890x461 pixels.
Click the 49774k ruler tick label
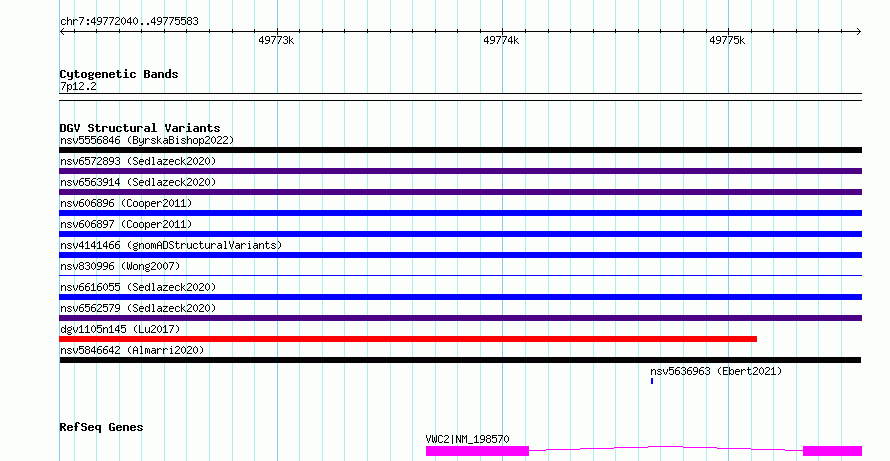[501, 40]
